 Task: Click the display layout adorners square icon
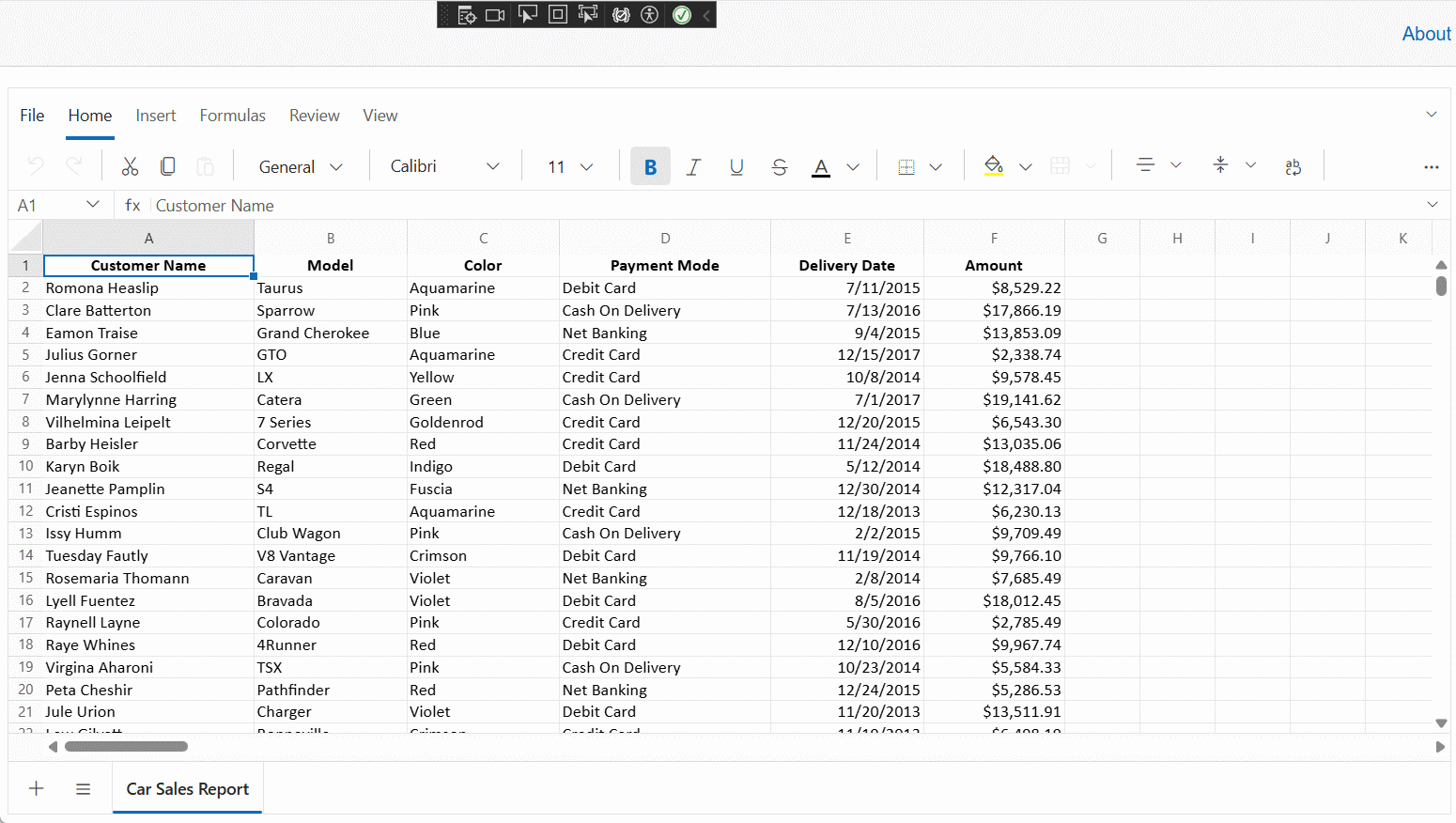pyautogui.click(x=557, y=14)
